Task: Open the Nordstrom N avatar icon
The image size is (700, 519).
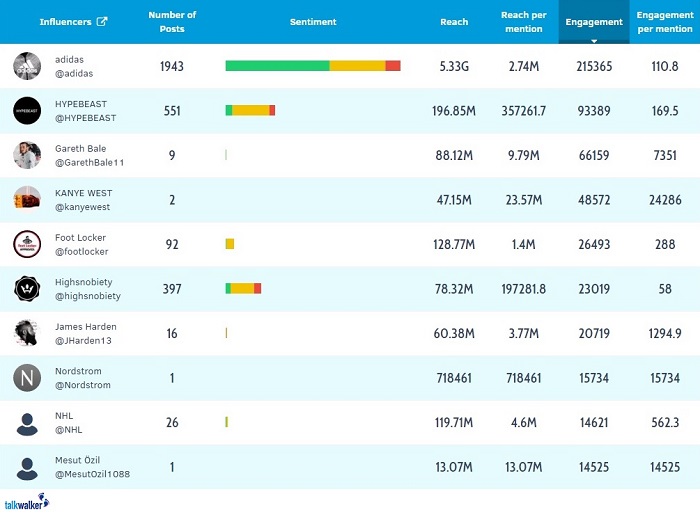Action: (27, 378)
